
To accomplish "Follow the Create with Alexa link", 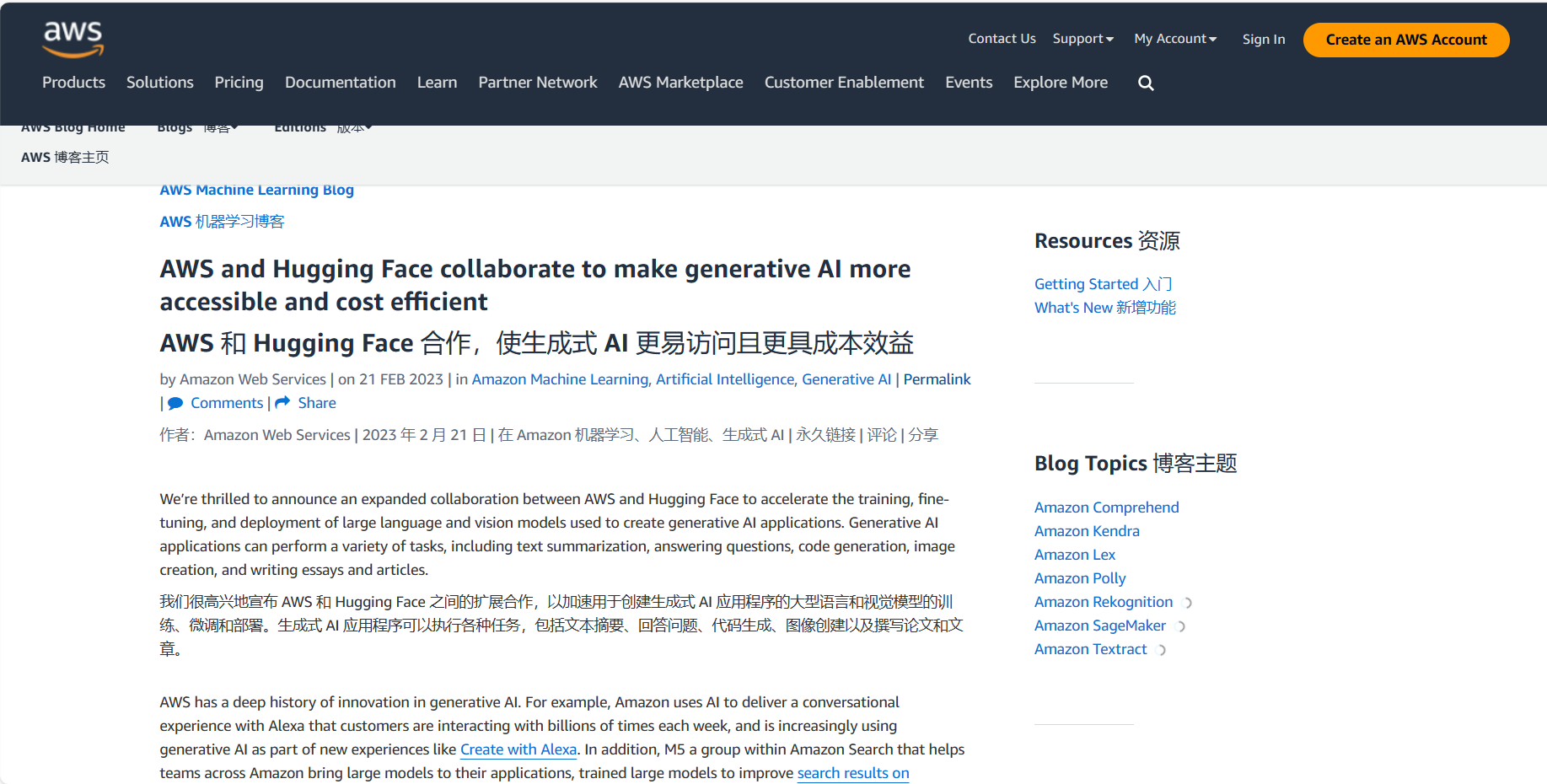I will [518, 750].
